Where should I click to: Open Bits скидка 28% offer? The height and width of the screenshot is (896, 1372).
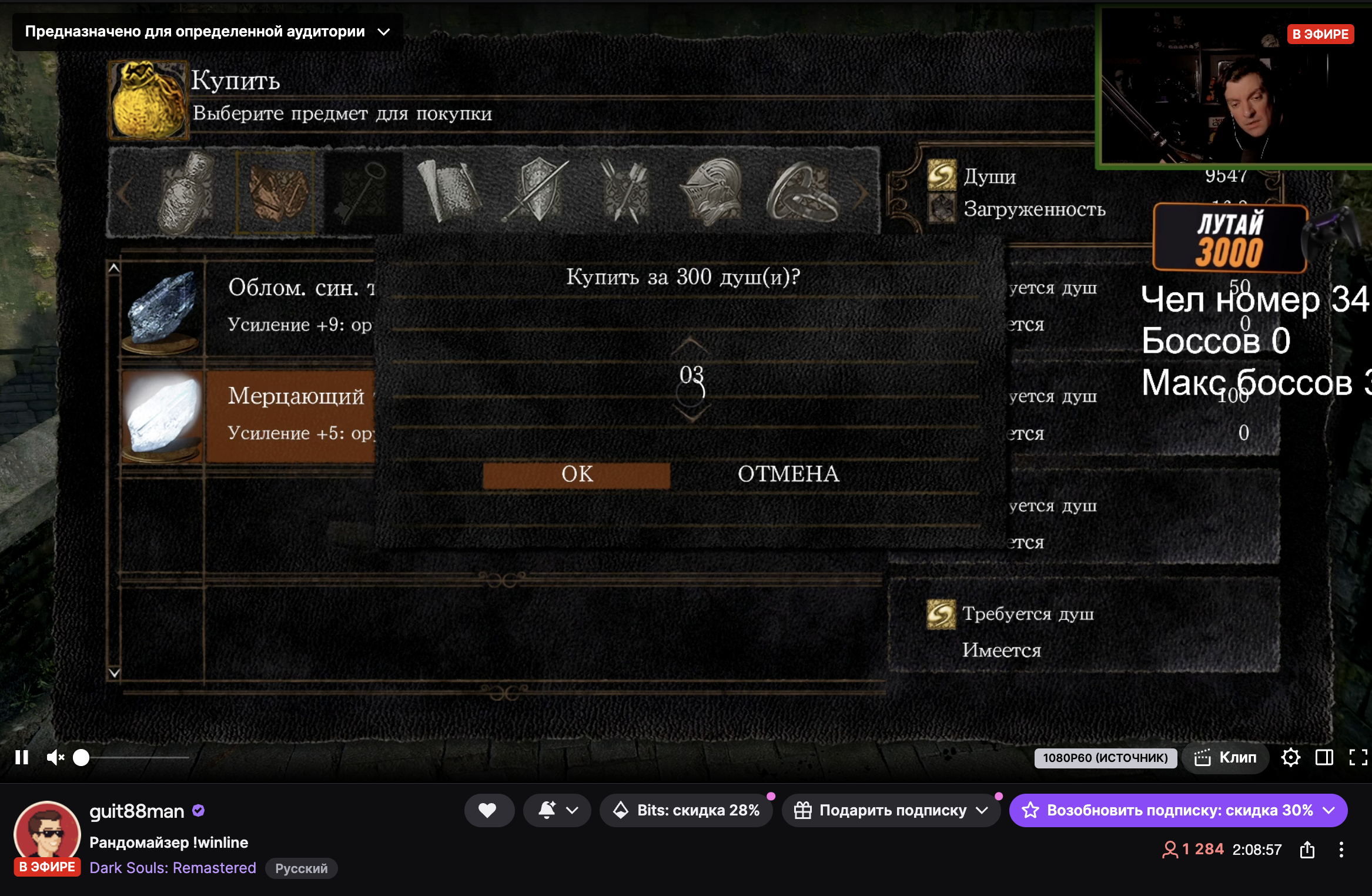pos(687,810)
